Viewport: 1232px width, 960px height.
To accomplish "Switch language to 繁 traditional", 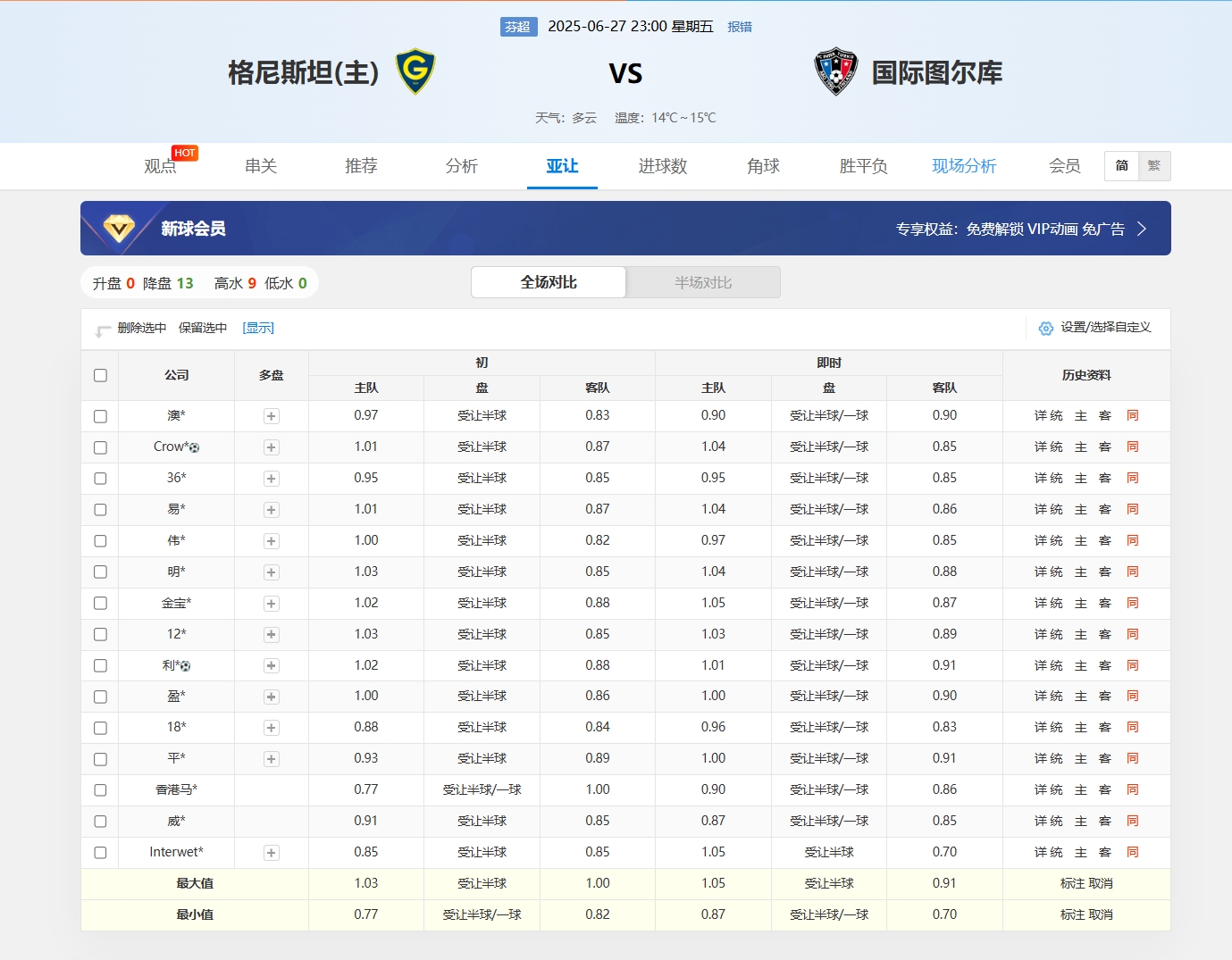I will 1154,166.
